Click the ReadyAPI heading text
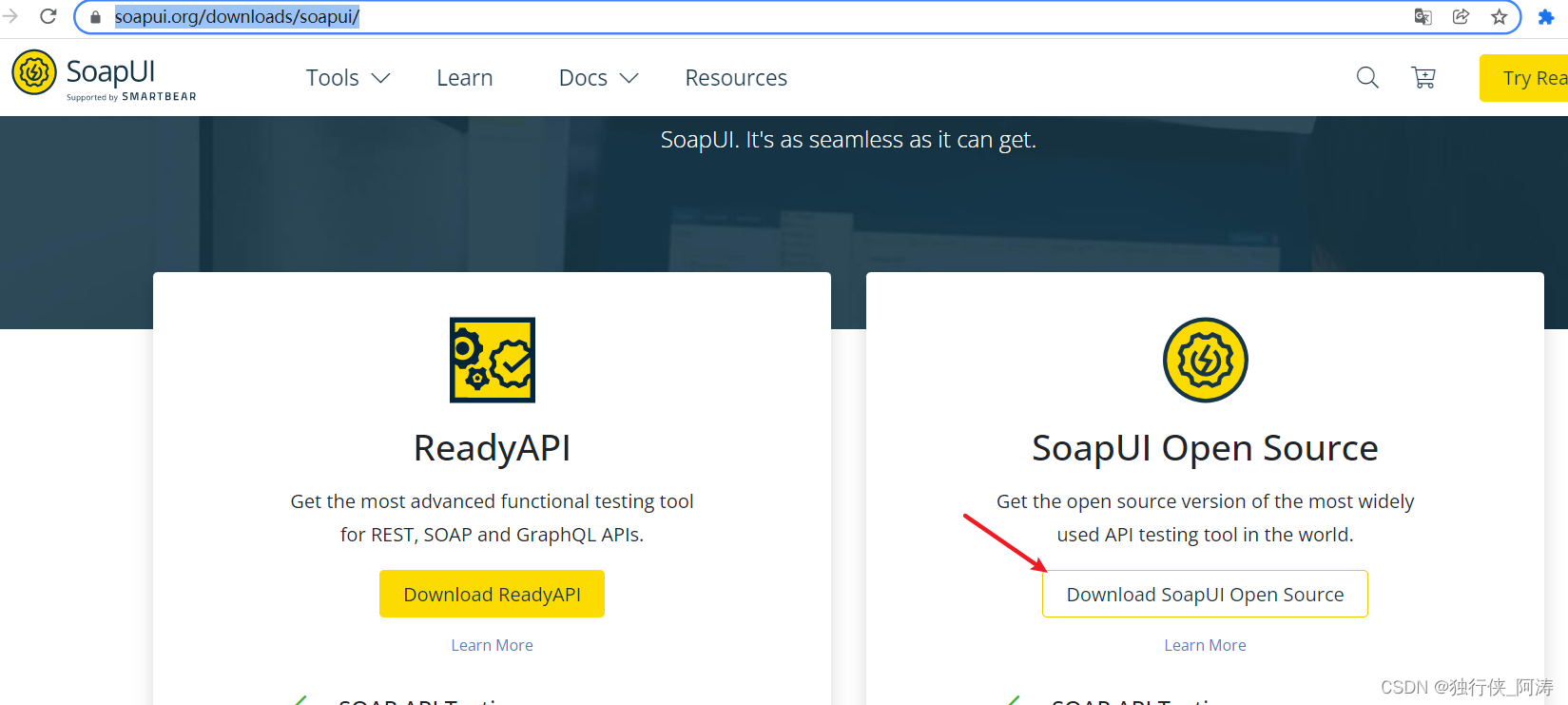This screenshot has width=1568, height=705. [x=493, y=448]
